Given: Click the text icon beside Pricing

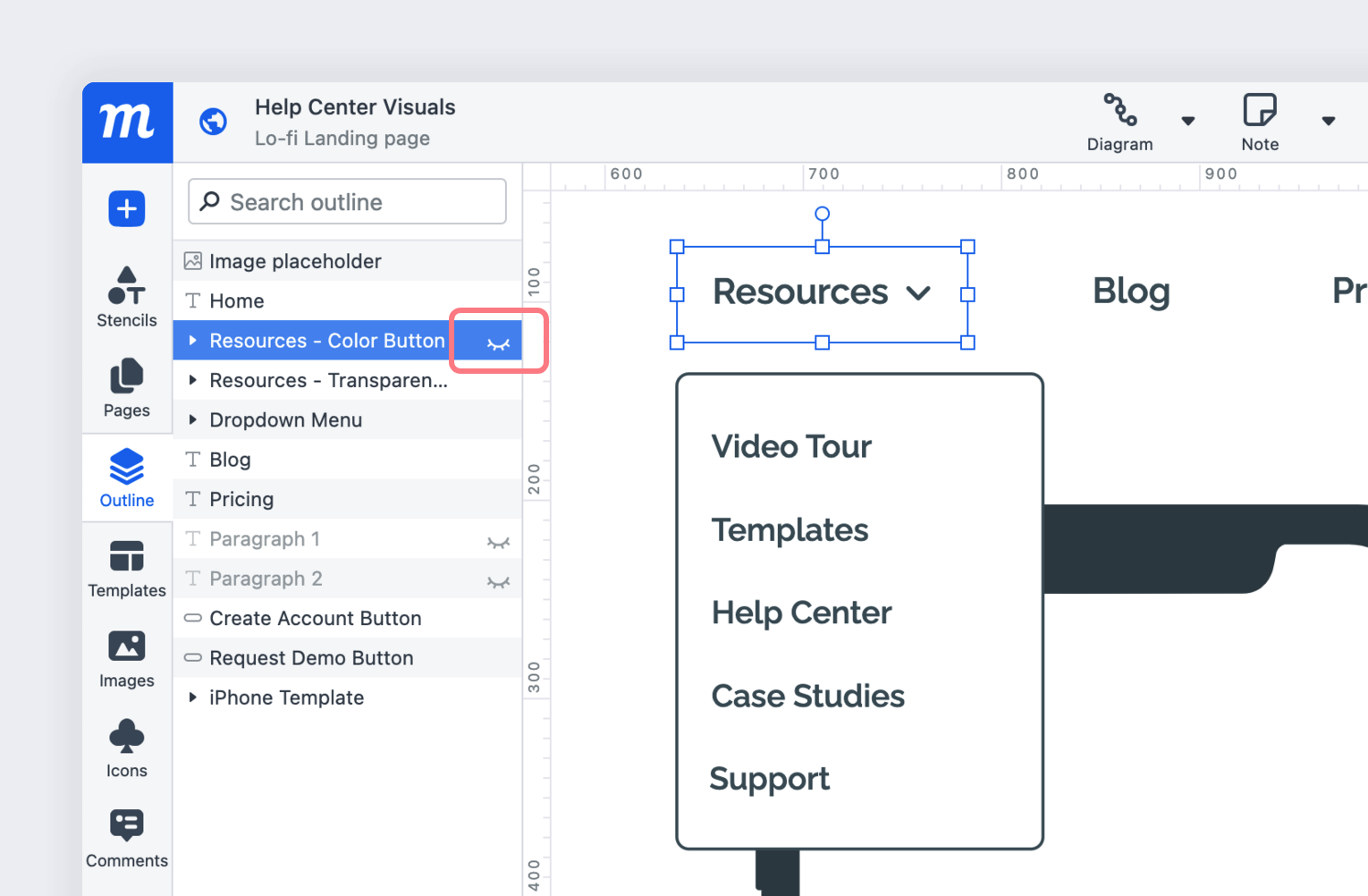Looking at the screenshot, I should pyautogui.click(x=192, y=499).
